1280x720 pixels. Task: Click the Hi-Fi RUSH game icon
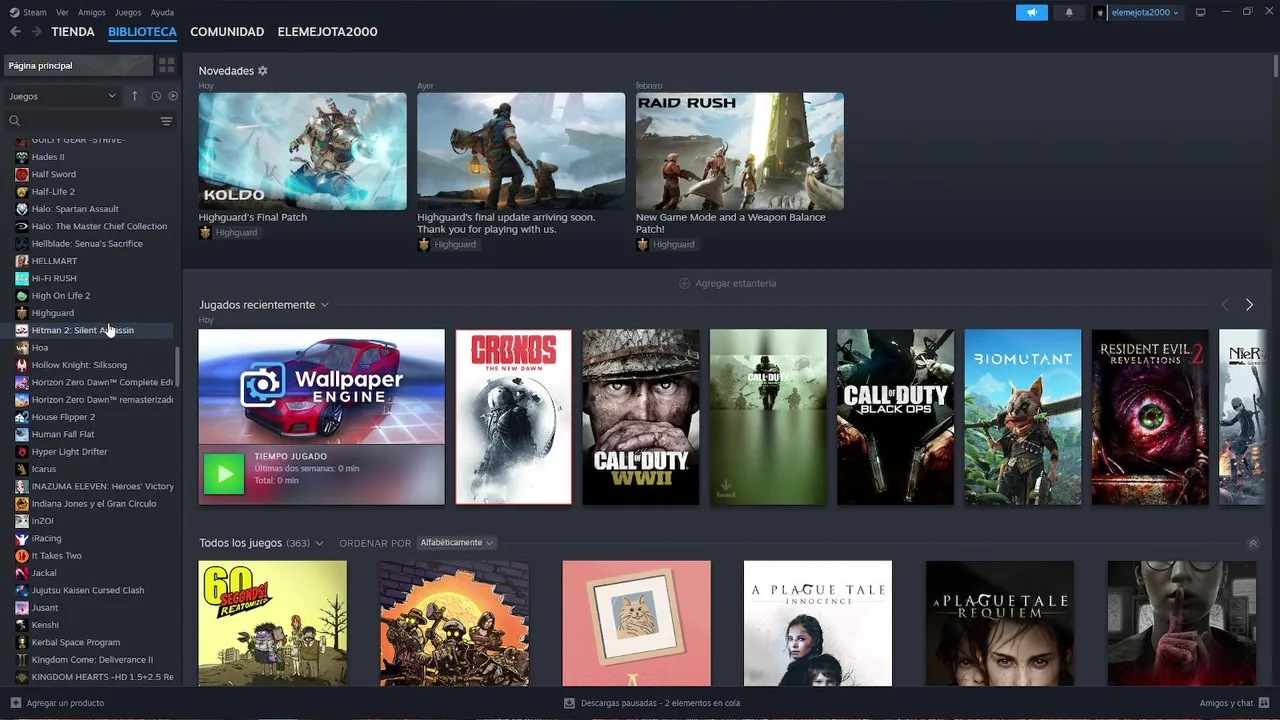point(22,278)
